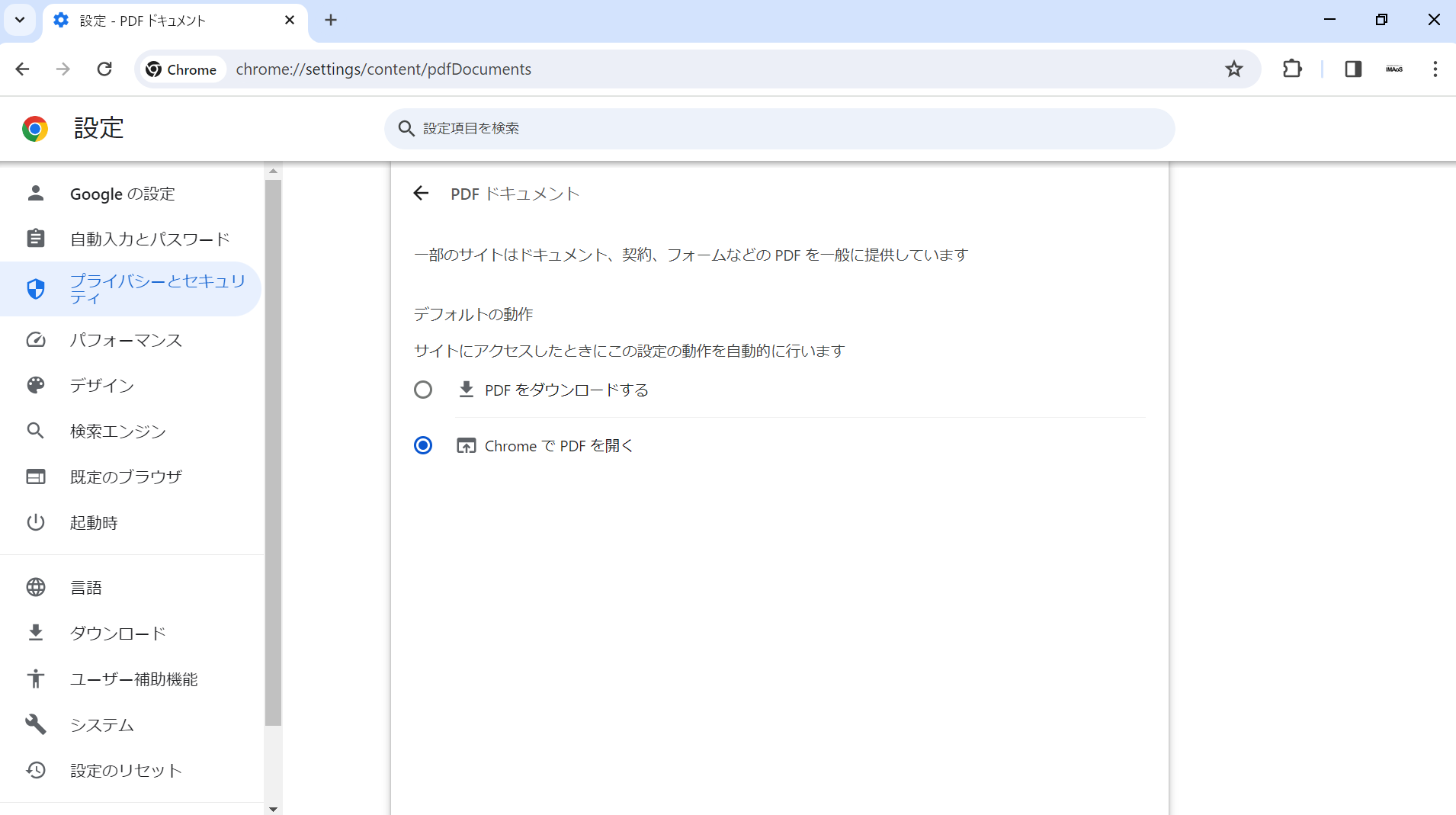Image resolution: width=1456 pixels, height=815 pixels.
Task: Open the tab search chevron dropdown
Action: pos(20,20)
